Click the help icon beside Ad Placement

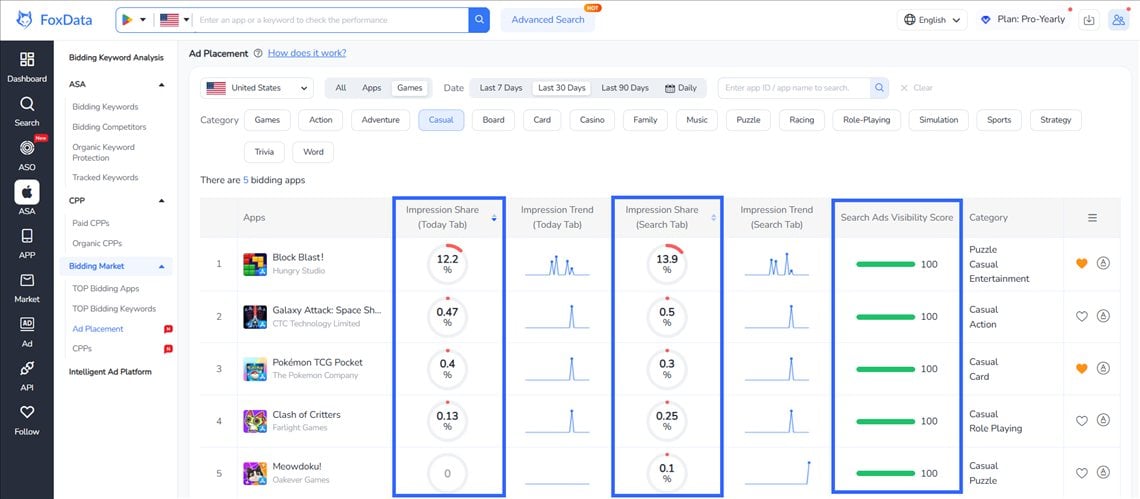[x=258, y=53]
